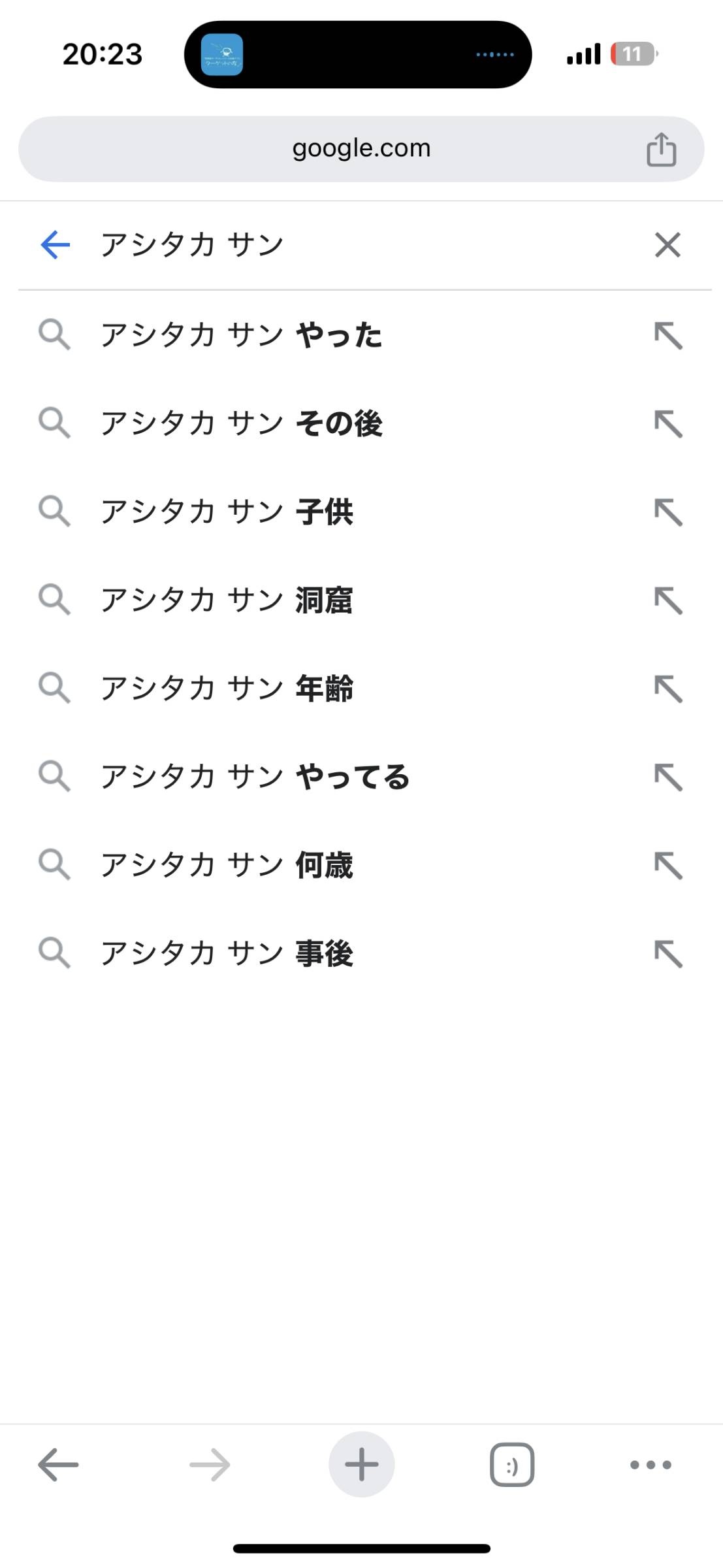The width and height of the screenshot is (723, 1568).
Task: Open new tab with plus button
Action: pyautogui.click(x=361, y=1464)
